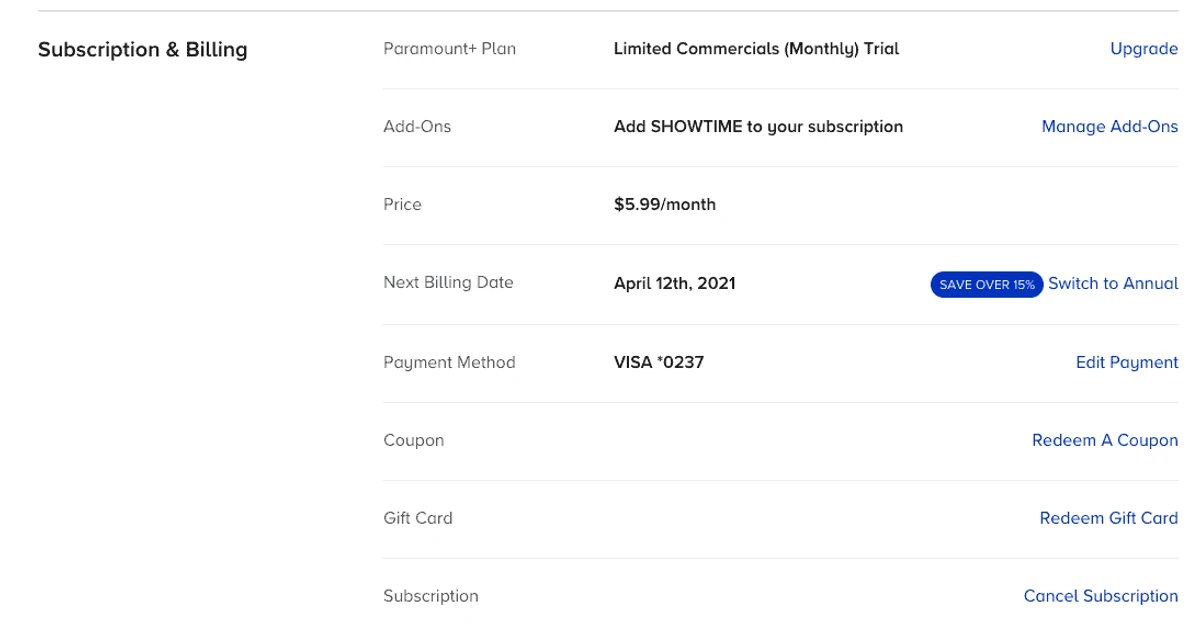Open Redeem A Coupon
Viewport: 1200px width, 630px height.
(x=1104, y=439)
